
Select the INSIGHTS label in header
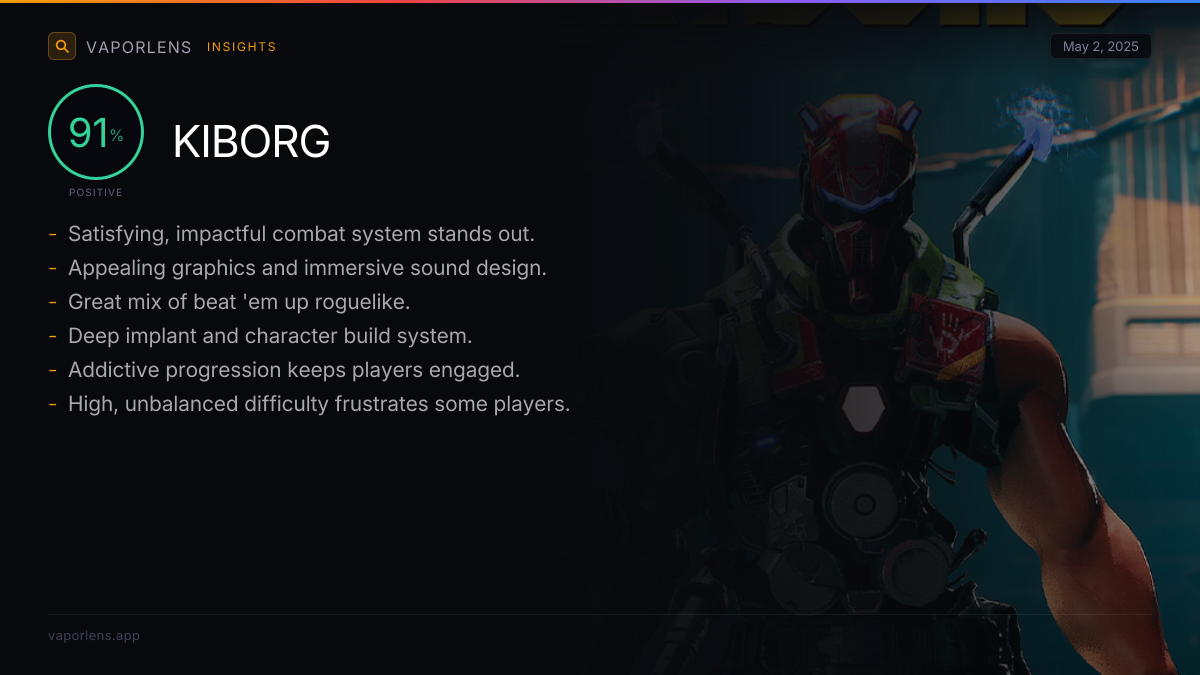pos(242,47)
